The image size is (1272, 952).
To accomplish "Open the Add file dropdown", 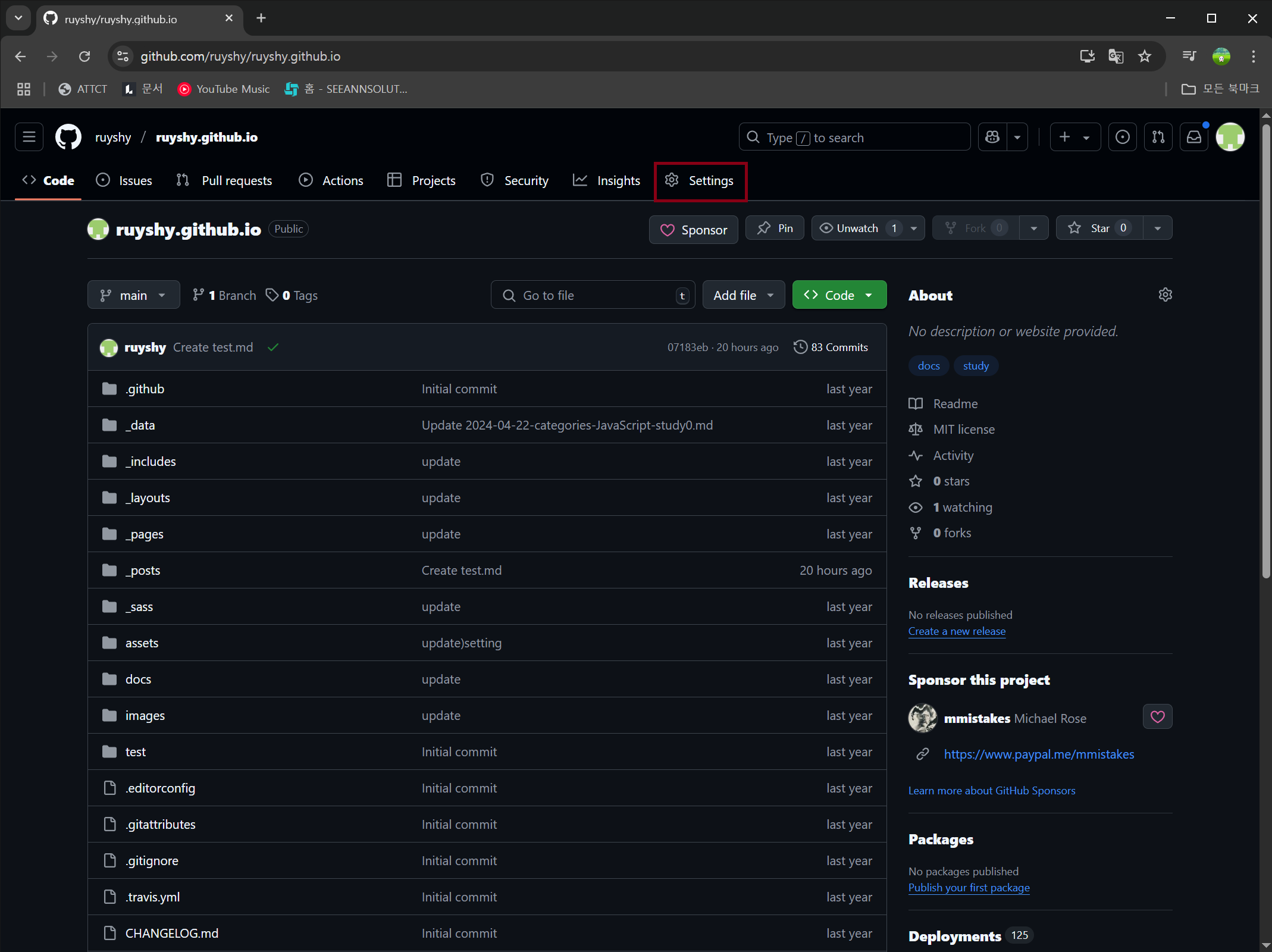I will 743,295.
